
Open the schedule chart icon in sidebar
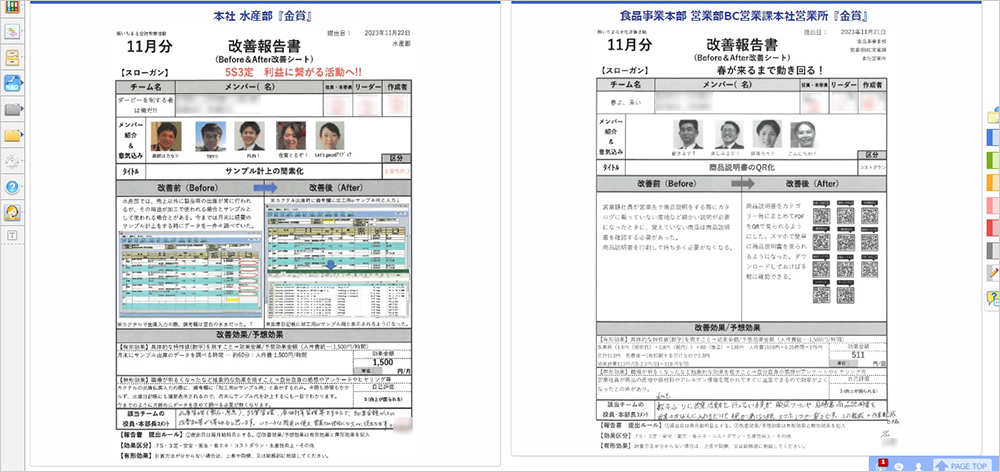(12, 32)
